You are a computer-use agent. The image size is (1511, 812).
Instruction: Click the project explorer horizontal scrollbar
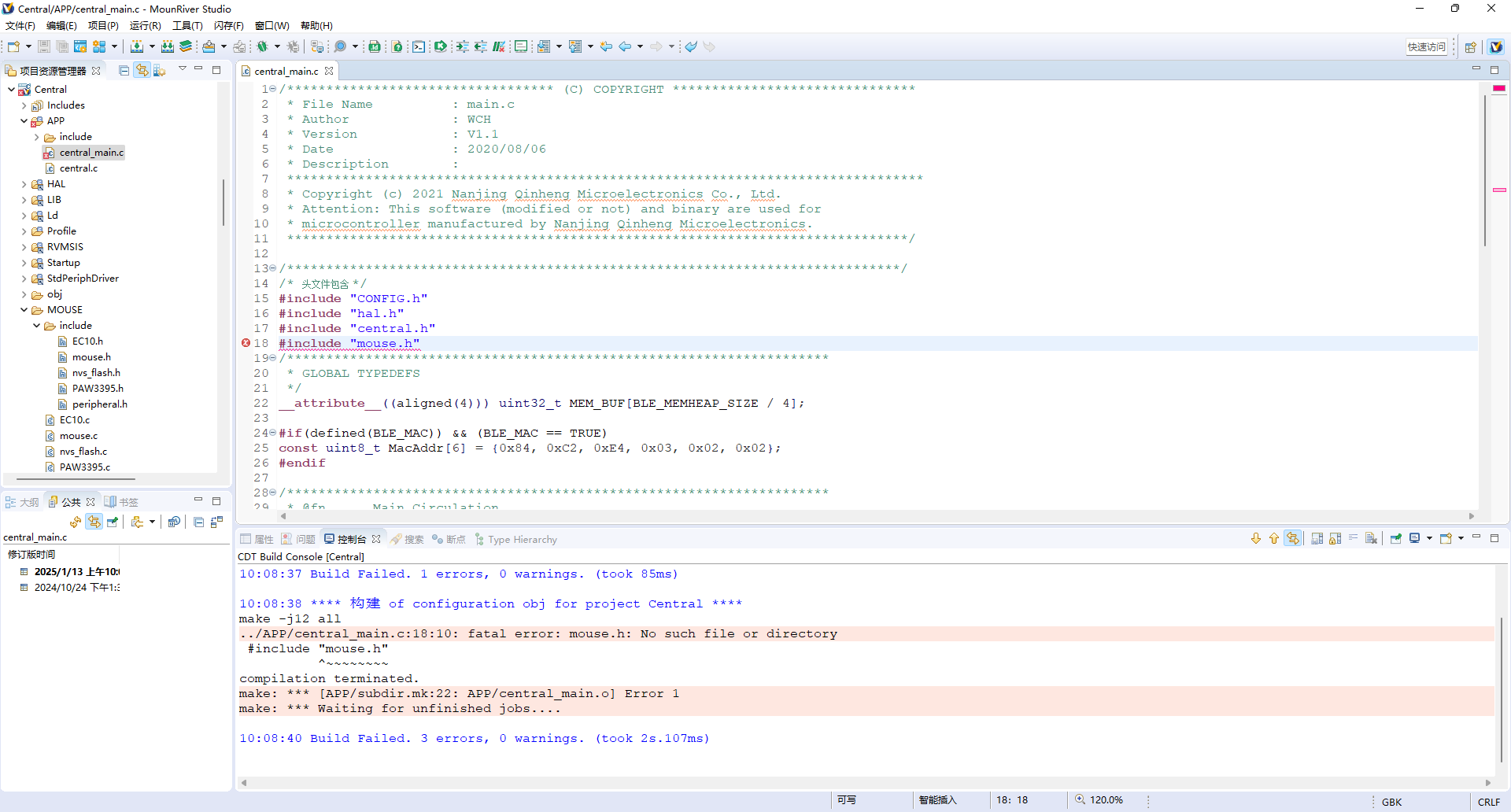pyautogui.click(x=76, y=478)
